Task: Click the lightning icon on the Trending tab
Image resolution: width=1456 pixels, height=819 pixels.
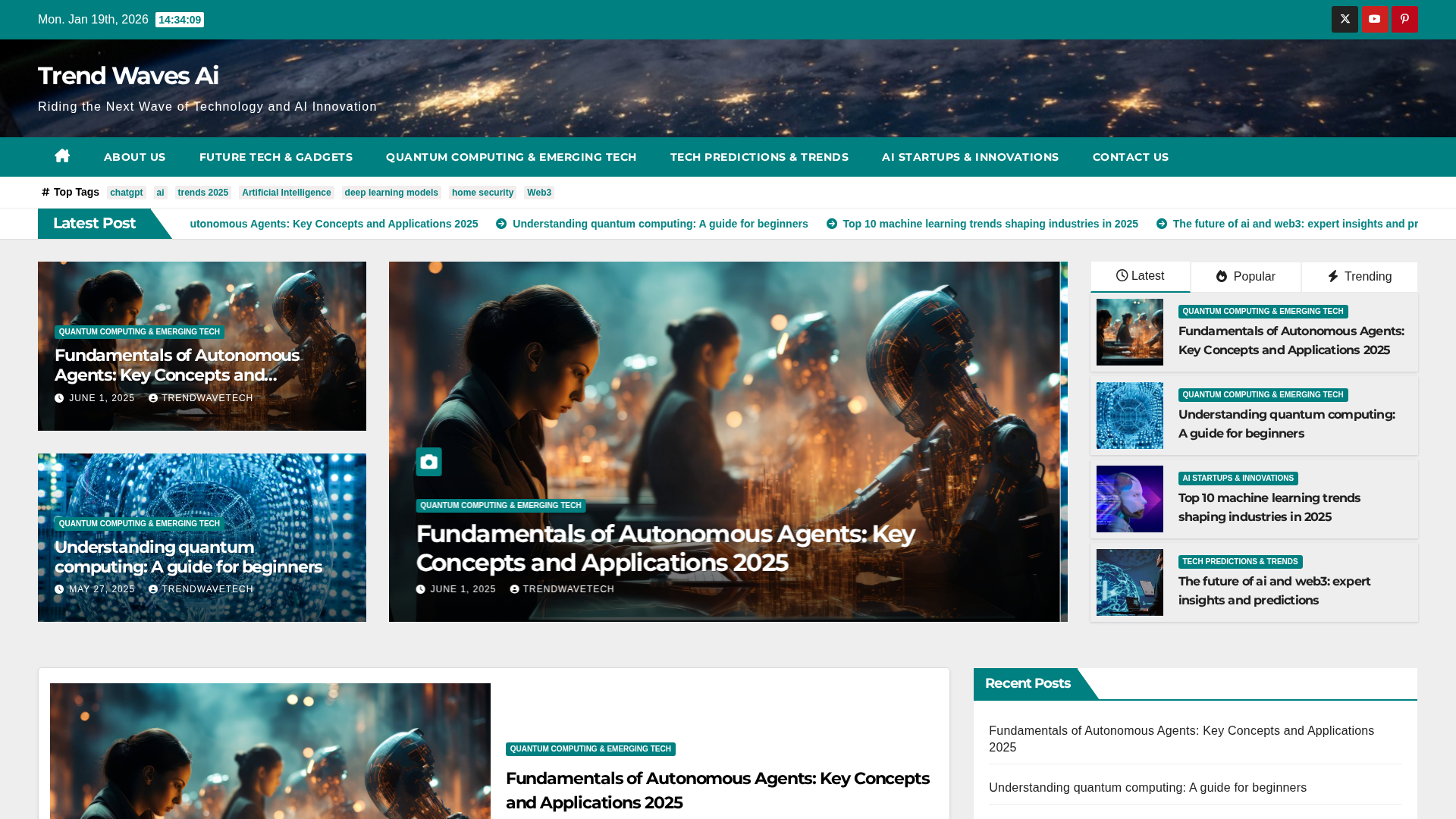Action: (x=1333, y=276)
